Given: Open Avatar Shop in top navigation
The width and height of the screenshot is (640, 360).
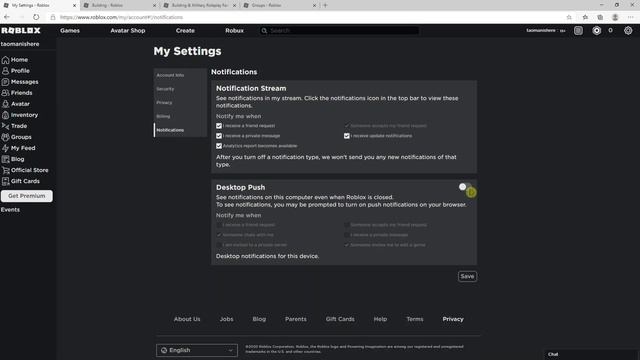Looking at the screenshot, I should (128, 31).
